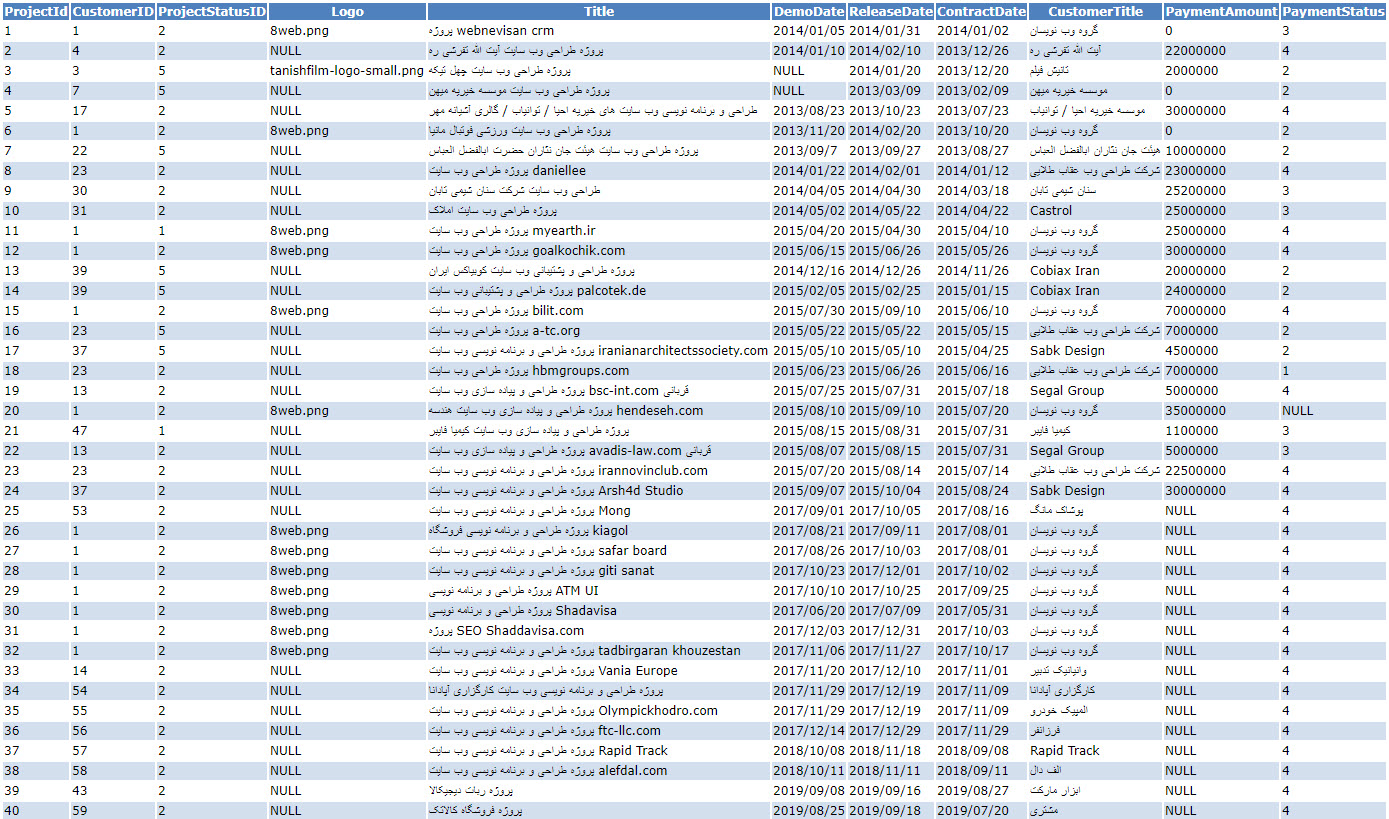Click the CustomerTitle column header

coord(1095,12)
